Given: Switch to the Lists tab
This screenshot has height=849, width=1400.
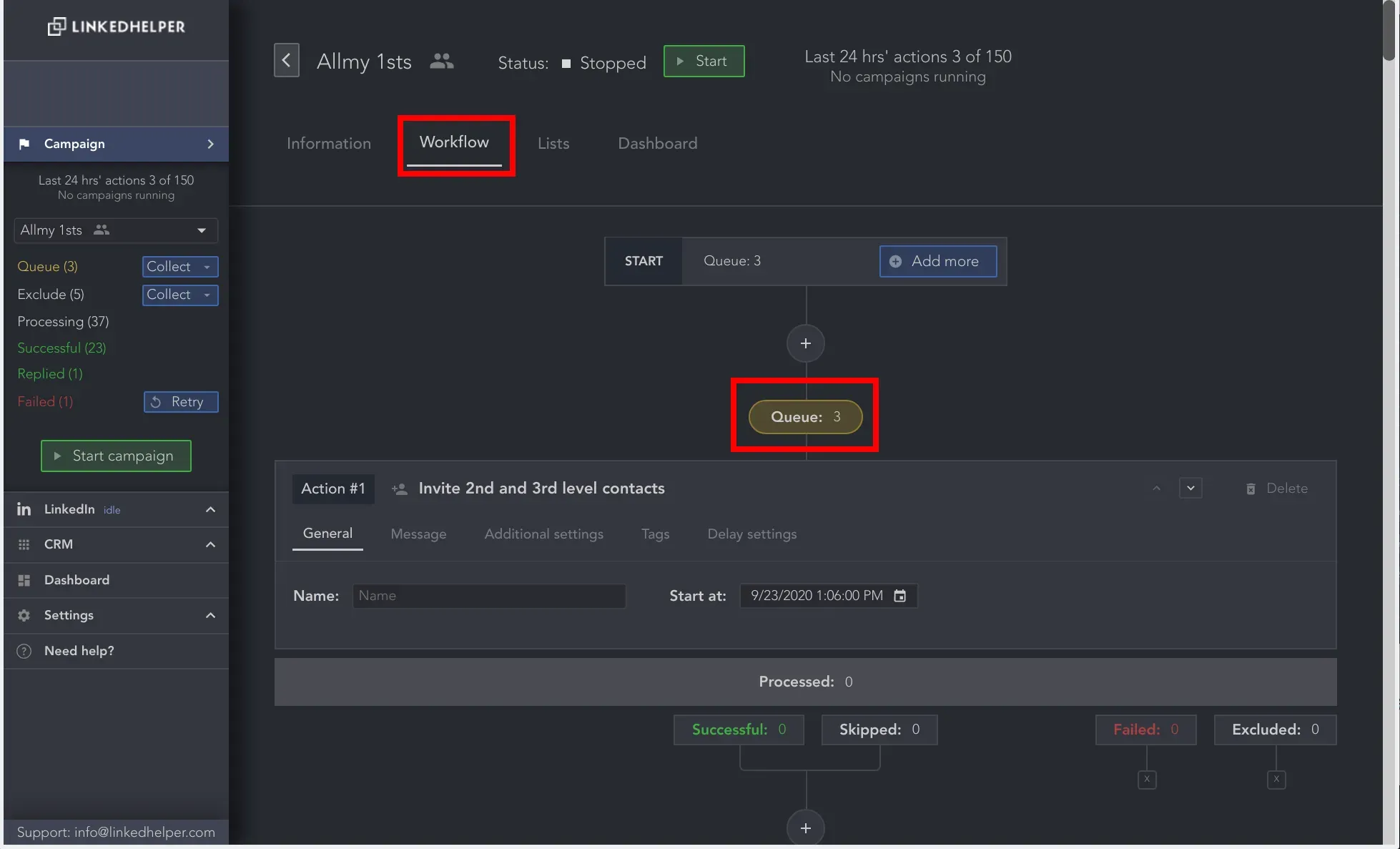Looking at the screenshot, I should point(553,143).
